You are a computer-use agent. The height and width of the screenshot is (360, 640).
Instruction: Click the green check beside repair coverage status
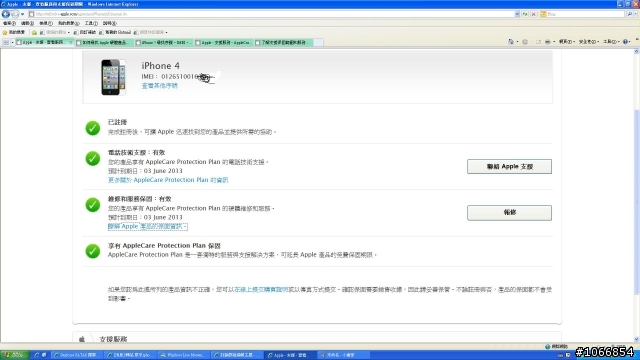(x=93, y=205)
